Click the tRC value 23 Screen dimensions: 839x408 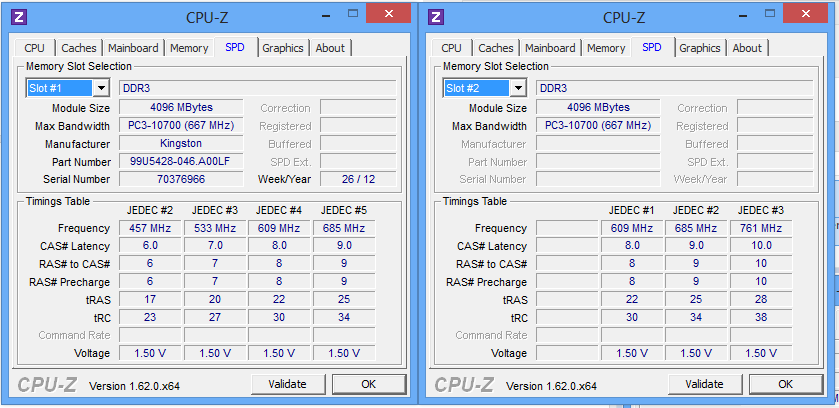coord(150,318)
